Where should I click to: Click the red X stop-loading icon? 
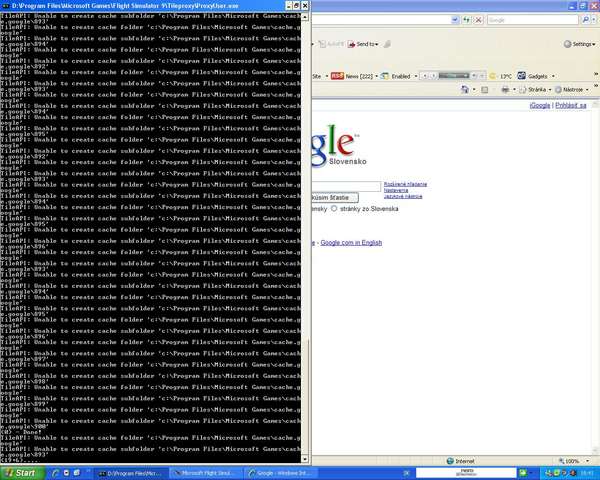click(x=478, y=20)
